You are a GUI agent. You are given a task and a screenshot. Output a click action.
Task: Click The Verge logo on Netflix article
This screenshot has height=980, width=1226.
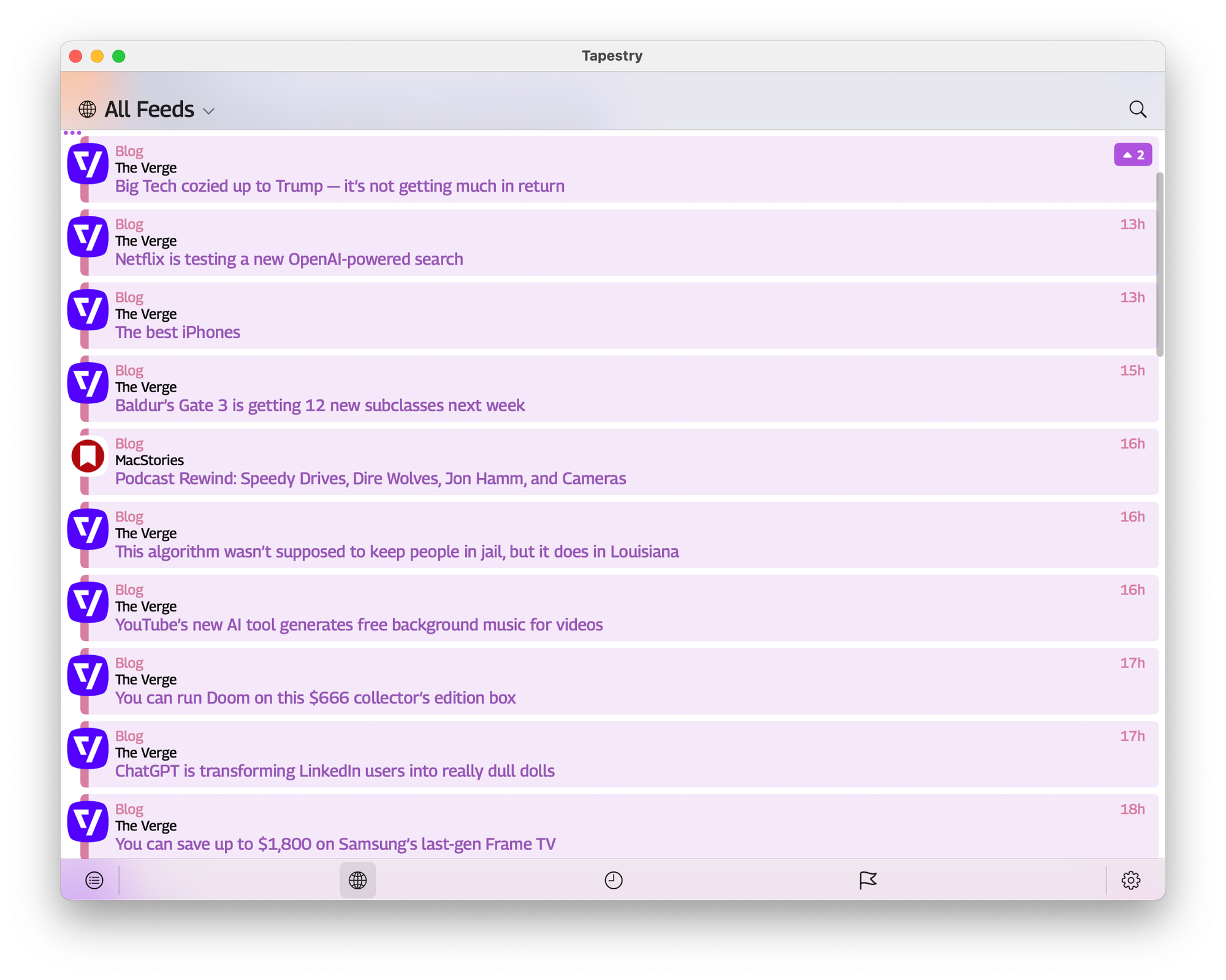tap(88, 237)
